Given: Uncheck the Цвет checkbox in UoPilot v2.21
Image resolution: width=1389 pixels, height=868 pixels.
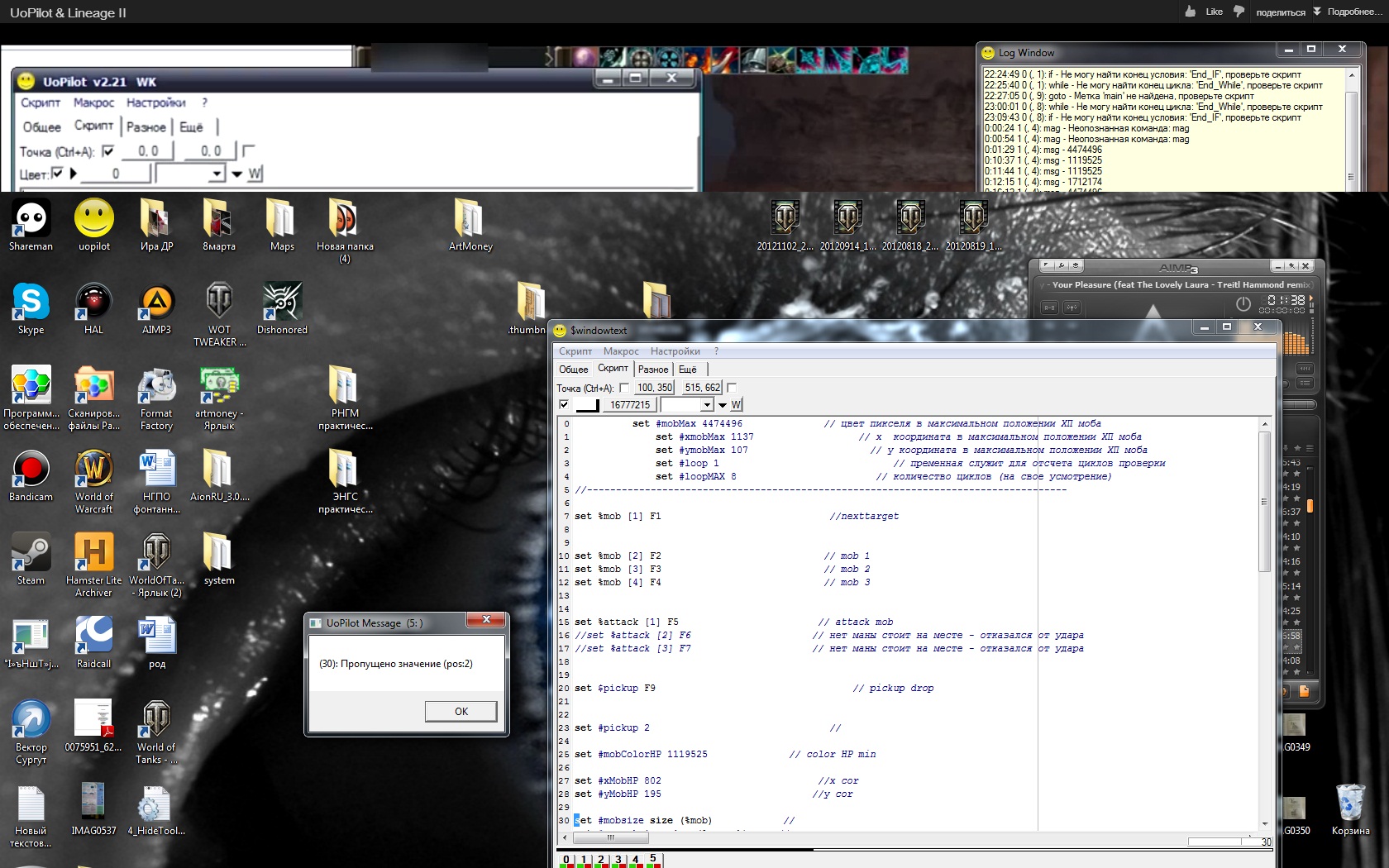Looking at the screenshot, I should (x=57, y=174).
